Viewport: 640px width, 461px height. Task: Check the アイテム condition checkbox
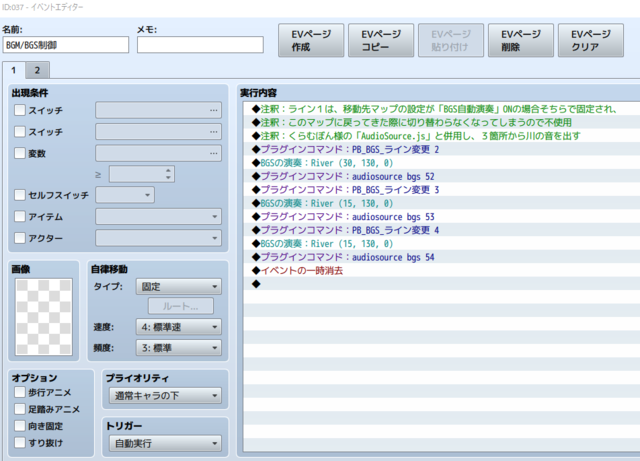coord(20,216)
